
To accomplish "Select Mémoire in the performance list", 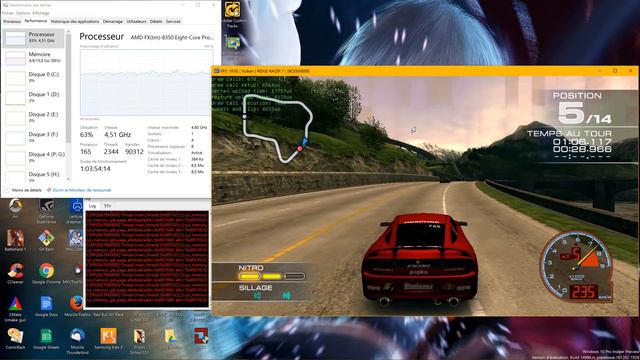I will (33, 58).
